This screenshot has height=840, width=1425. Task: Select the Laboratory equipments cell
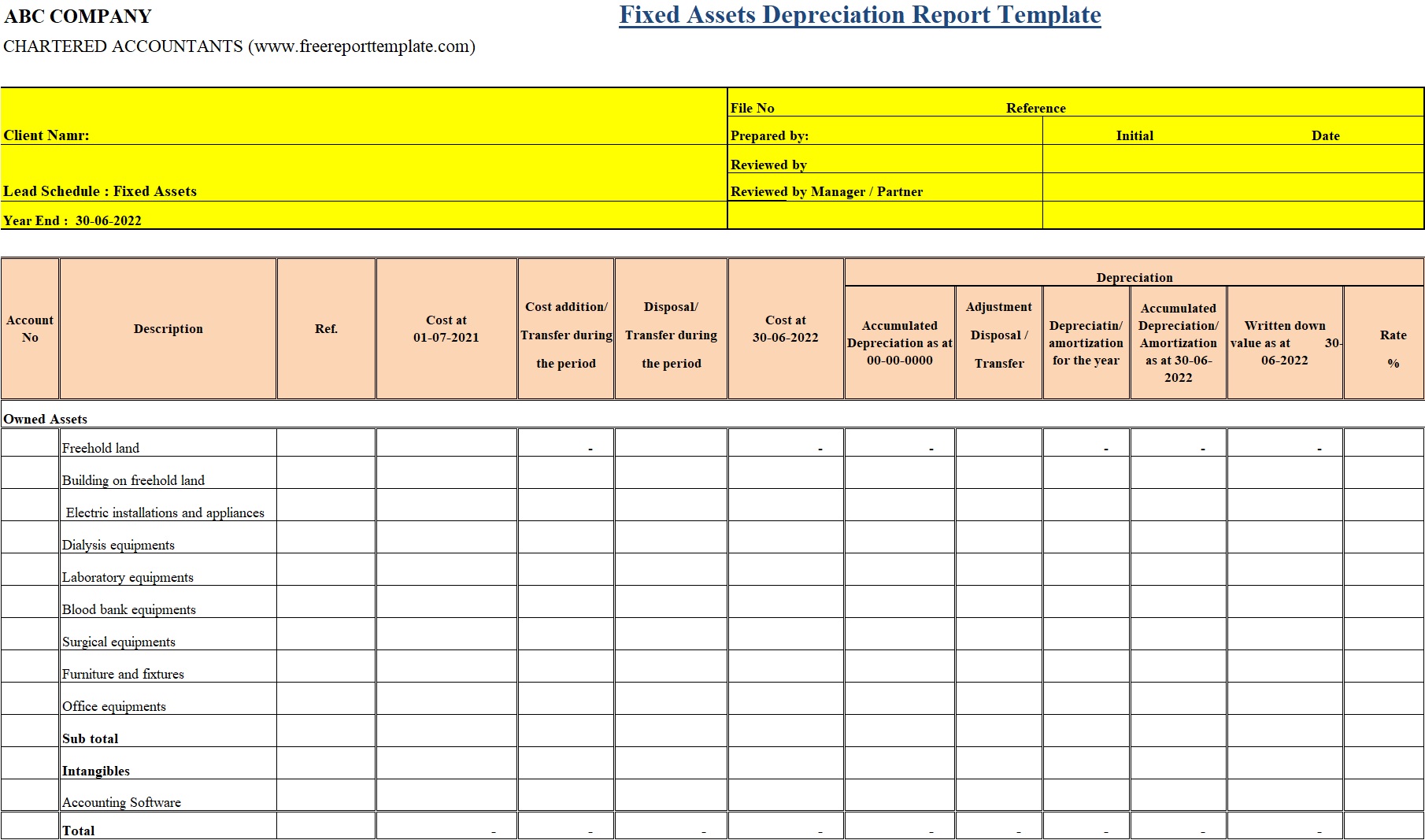168,569
